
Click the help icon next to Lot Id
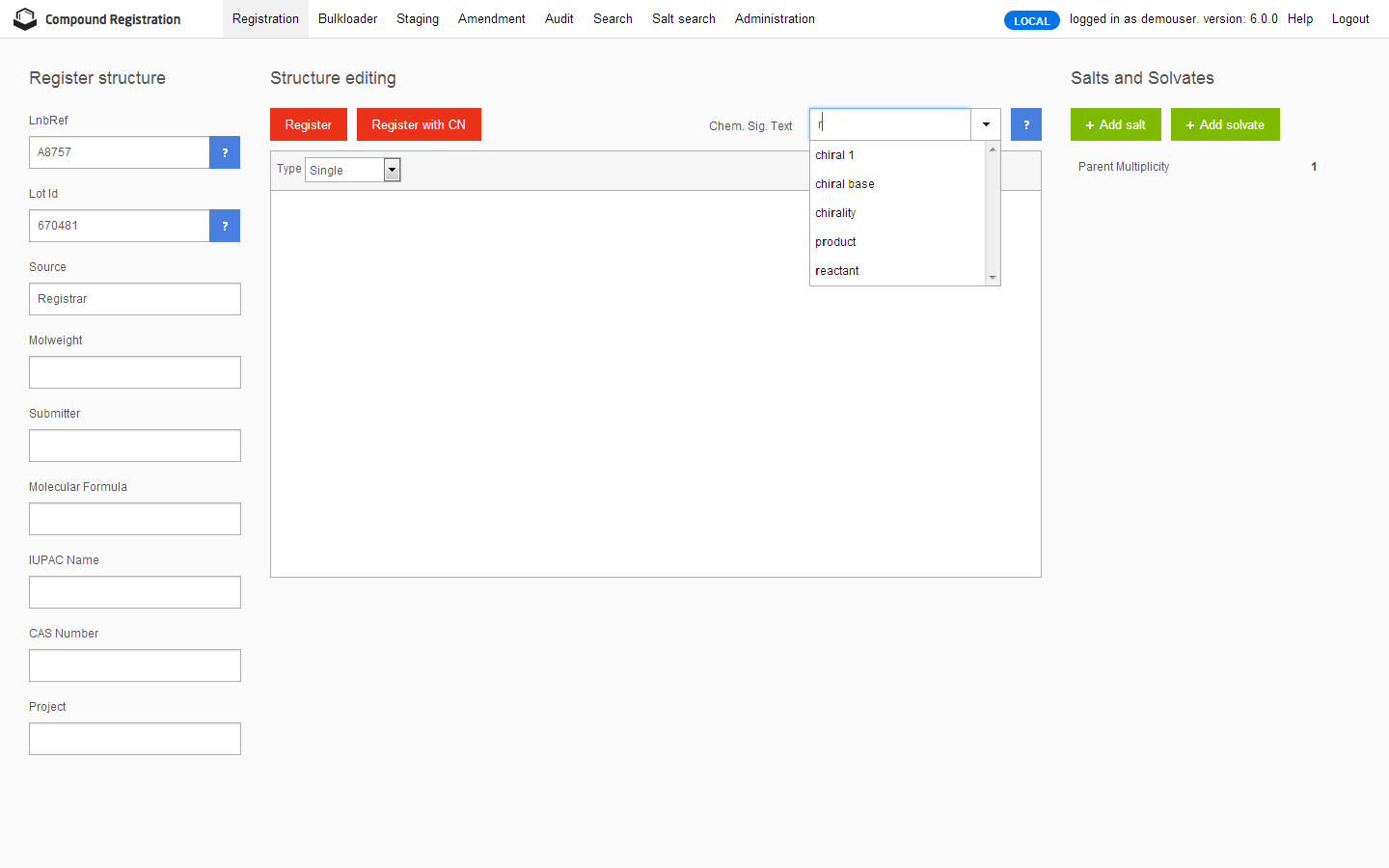(225, 226)
